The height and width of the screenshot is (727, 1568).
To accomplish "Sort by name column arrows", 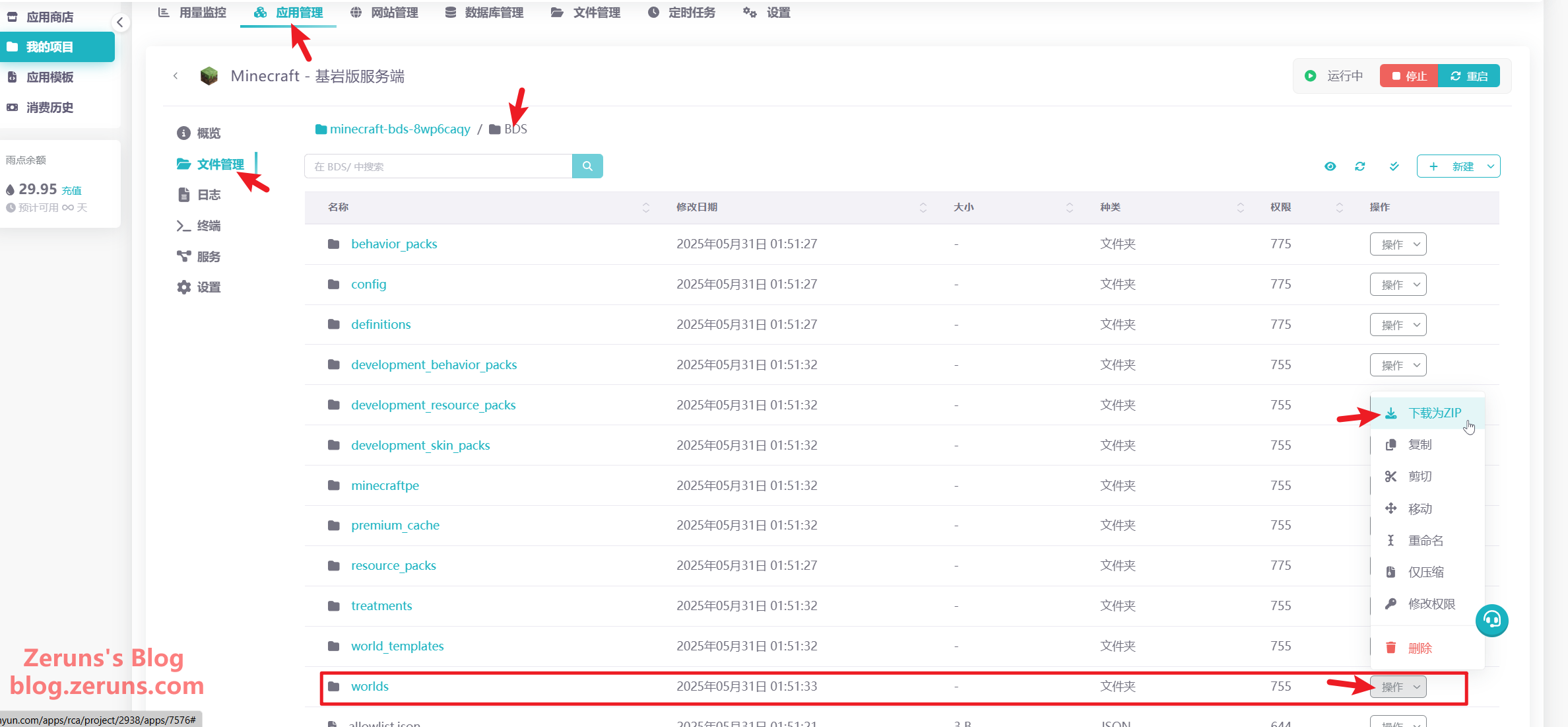I will (645, 207).
